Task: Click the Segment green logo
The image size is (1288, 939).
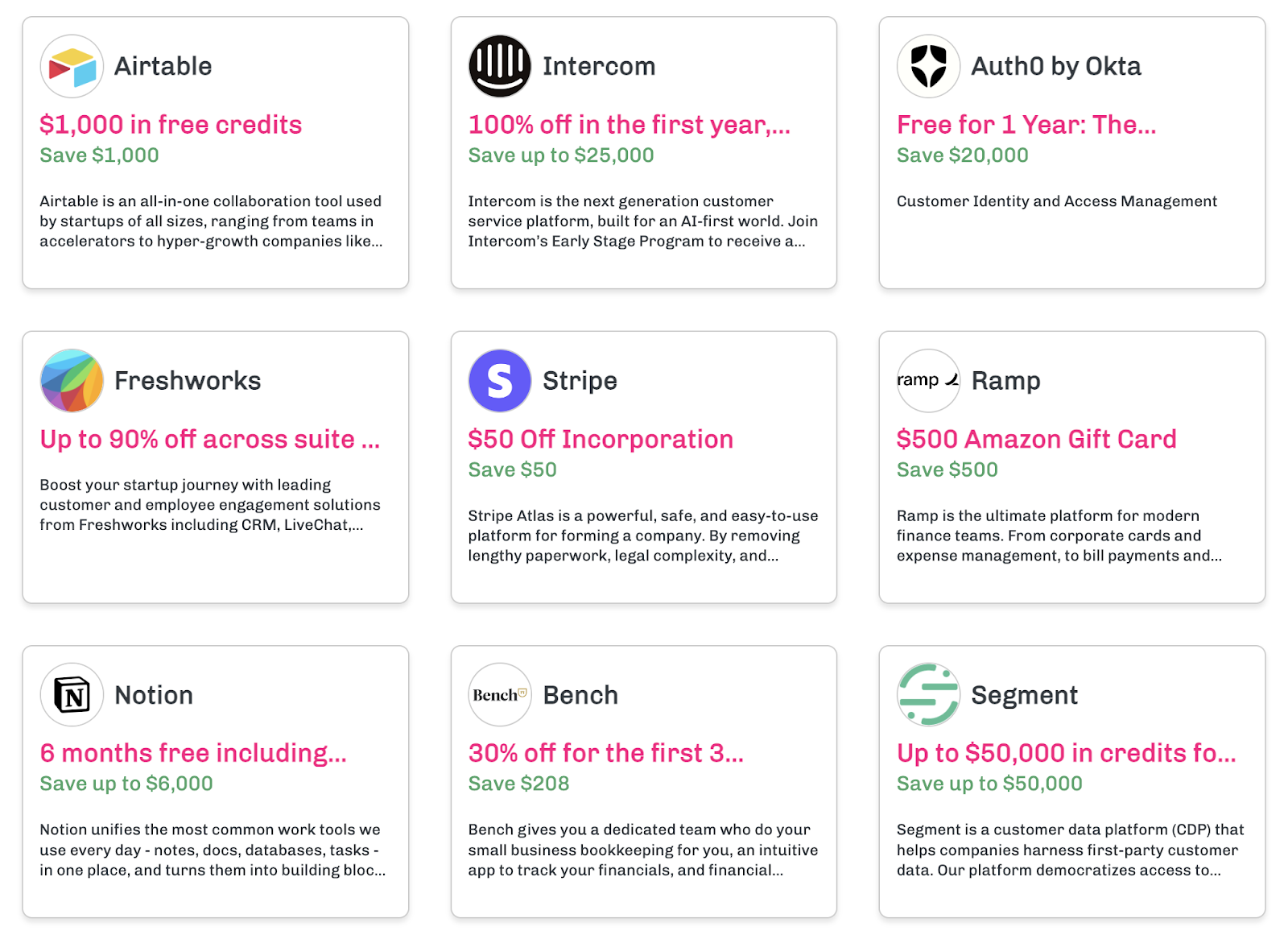Action: click(929, 695)
